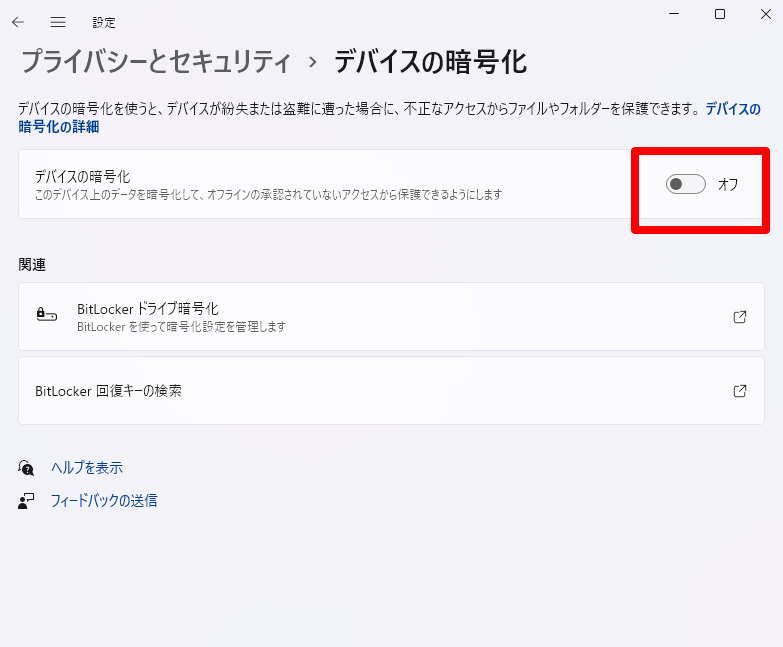
Task: Click external link icon on BitLocker ドライブ暗号化 row
Action: pyautogui.click(x=740, y=317)
